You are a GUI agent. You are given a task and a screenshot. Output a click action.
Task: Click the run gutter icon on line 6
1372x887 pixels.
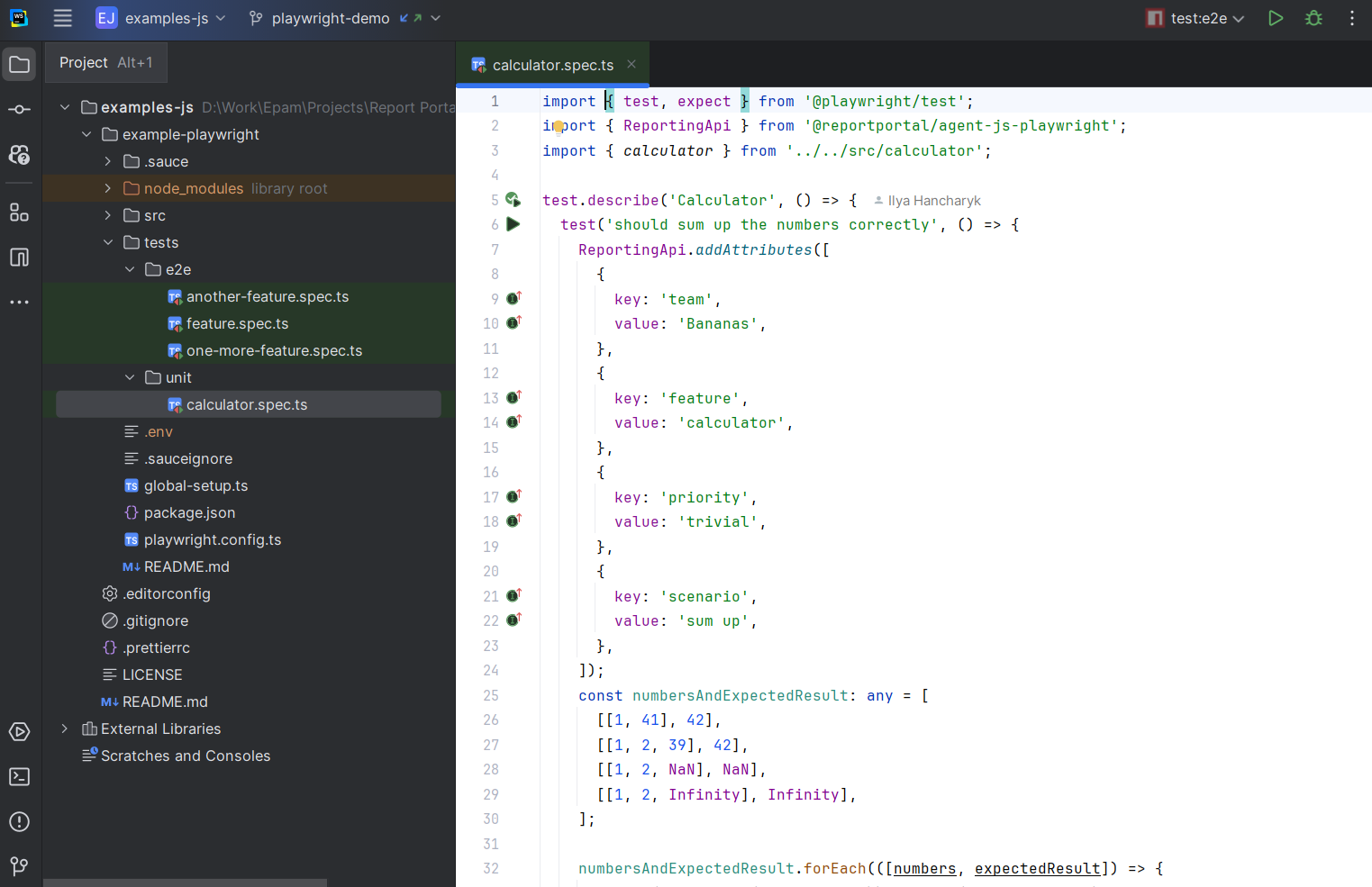click(x=513, y=224)
